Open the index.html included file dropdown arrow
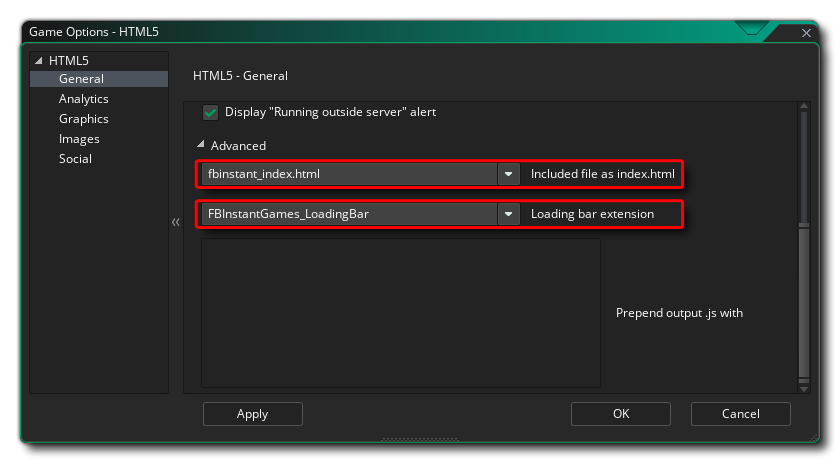 (x=508, y=174)
